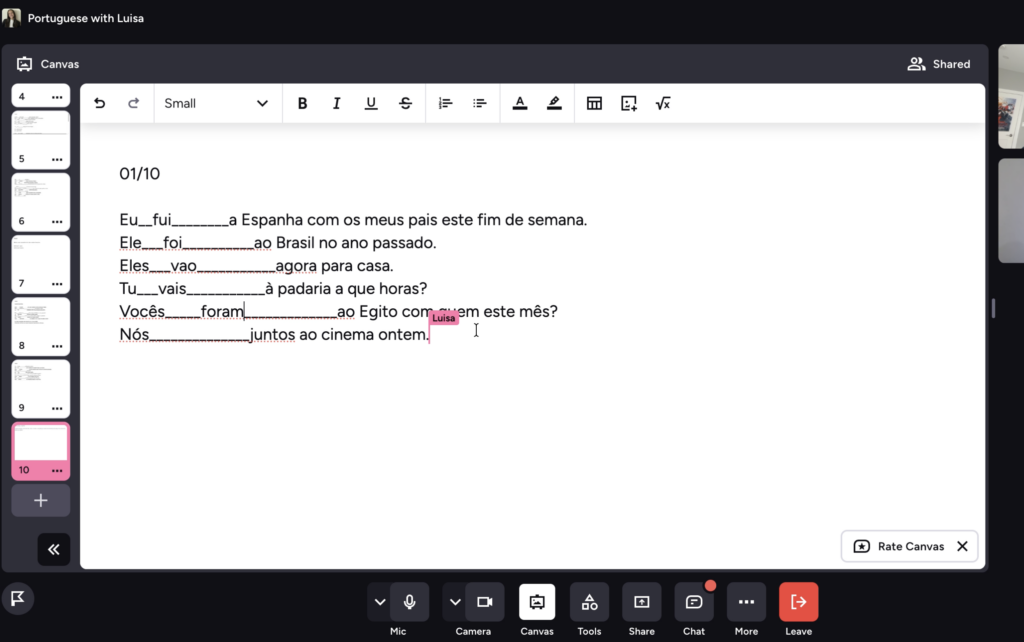Click the flag report icon
The height and width of the screenshot is (642, 1024).
pos(18,598)
